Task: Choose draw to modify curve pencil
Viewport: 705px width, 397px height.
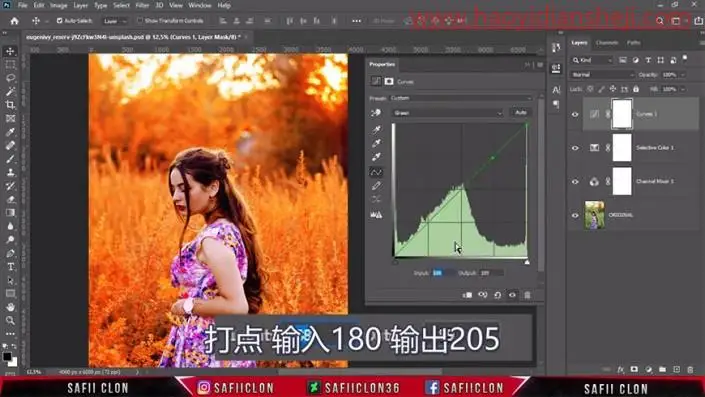Action: pos(376,186)
